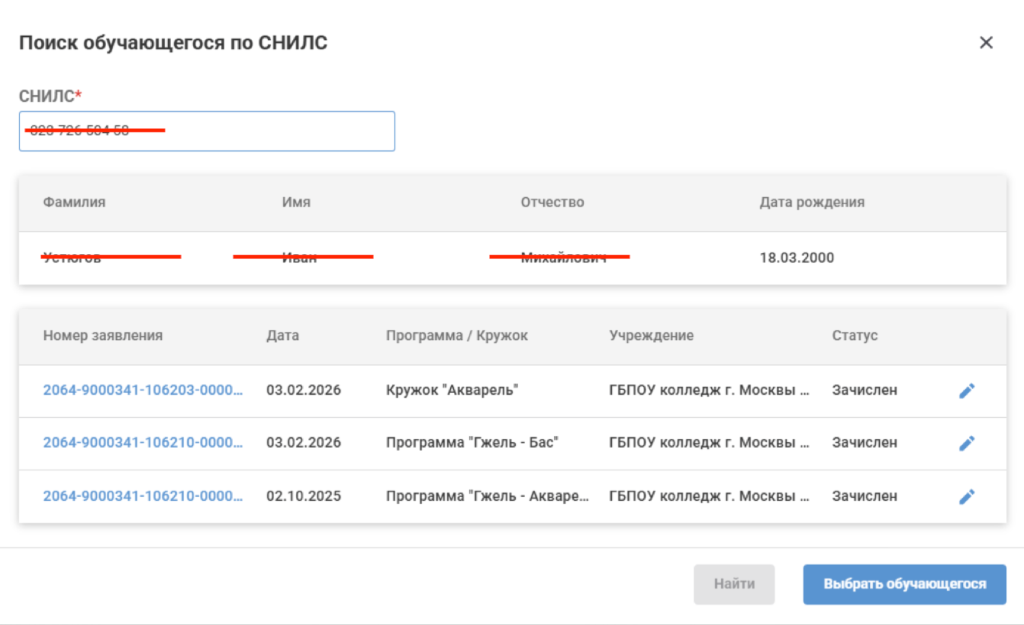Click pencil icon for 02.10.2025 application
The height and width of the screenshot is (625, 1024).
tap(967, 496)
